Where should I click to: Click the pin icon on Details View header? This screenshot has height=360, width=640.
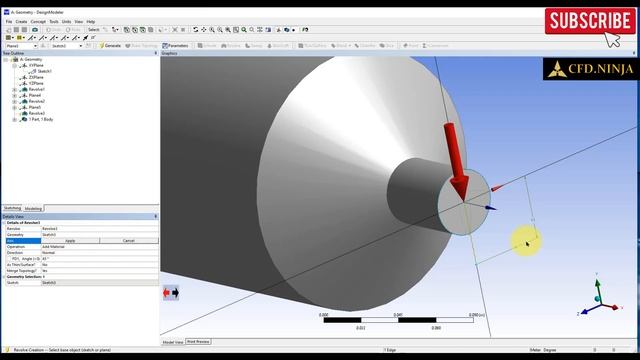(x=156, y=216)
